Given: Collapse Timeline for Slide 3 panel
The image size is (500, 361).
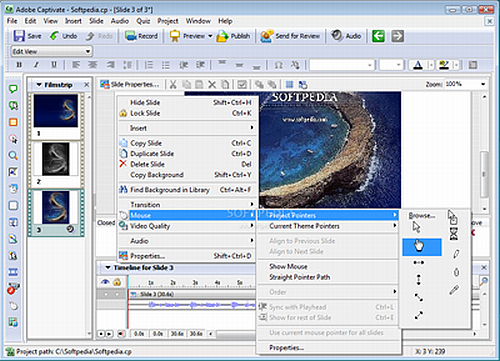Looking at the screenshot, I should 108,268.
